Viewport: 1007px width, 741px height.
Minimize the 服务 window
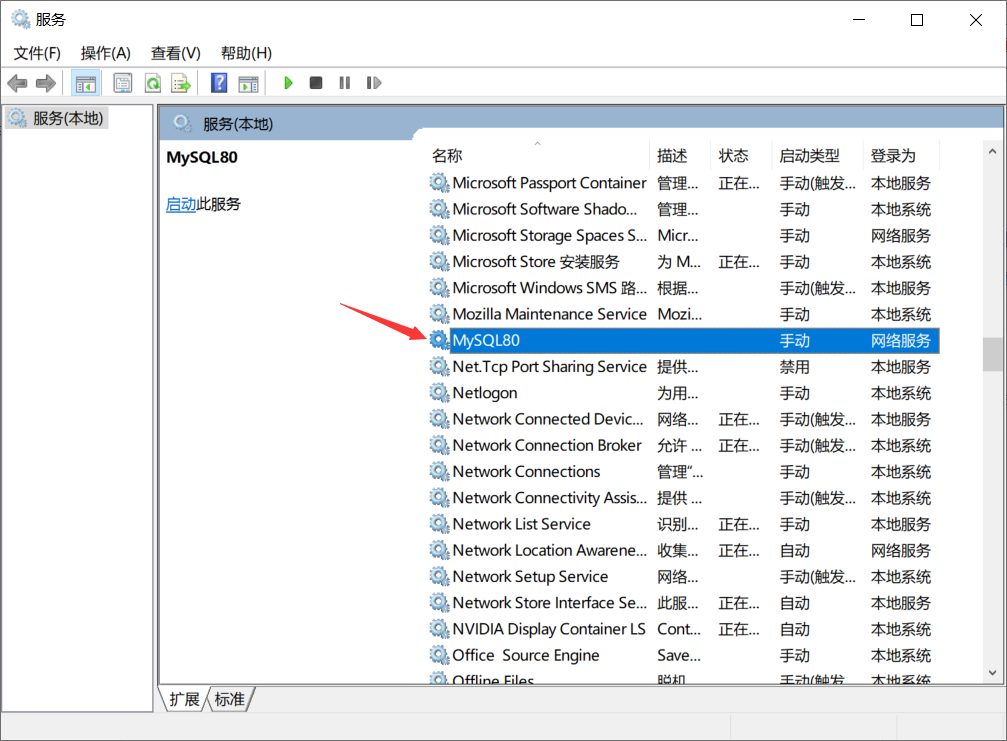859,20
